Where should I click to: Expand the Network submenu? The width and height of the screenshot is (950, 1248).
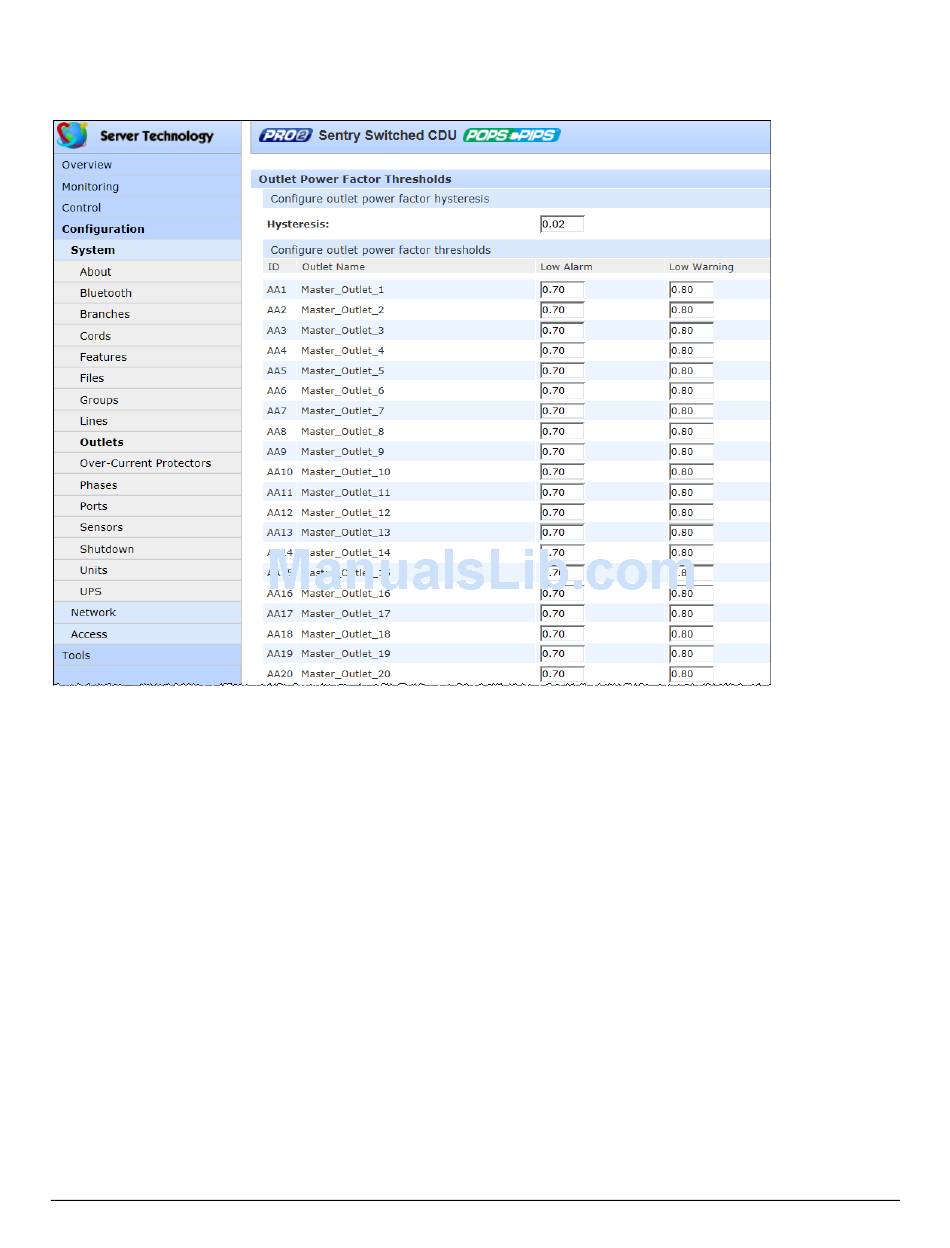[93, 612]
